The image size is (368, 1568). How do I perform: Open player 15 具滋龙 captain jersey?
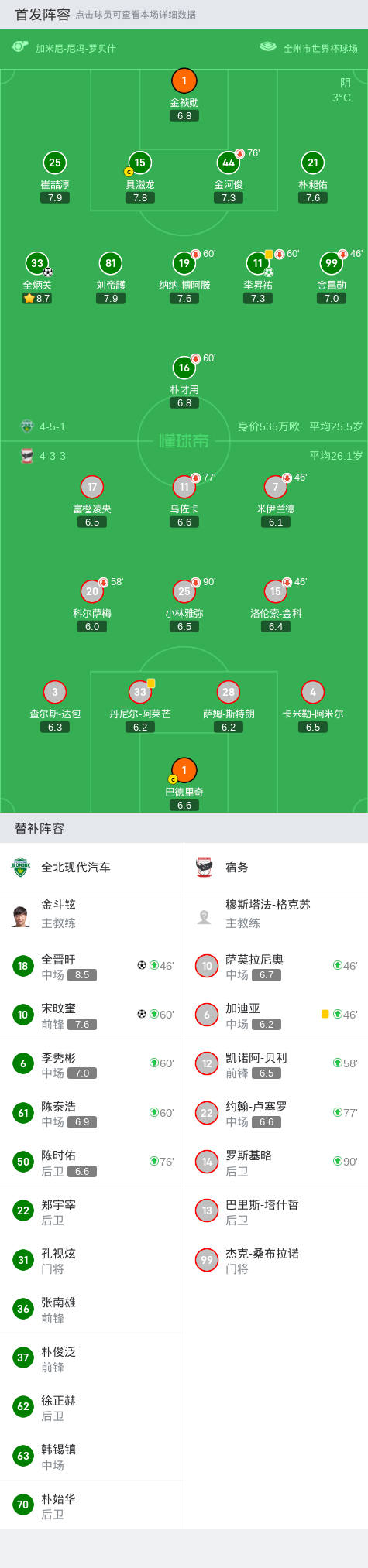tap(139, 163)
